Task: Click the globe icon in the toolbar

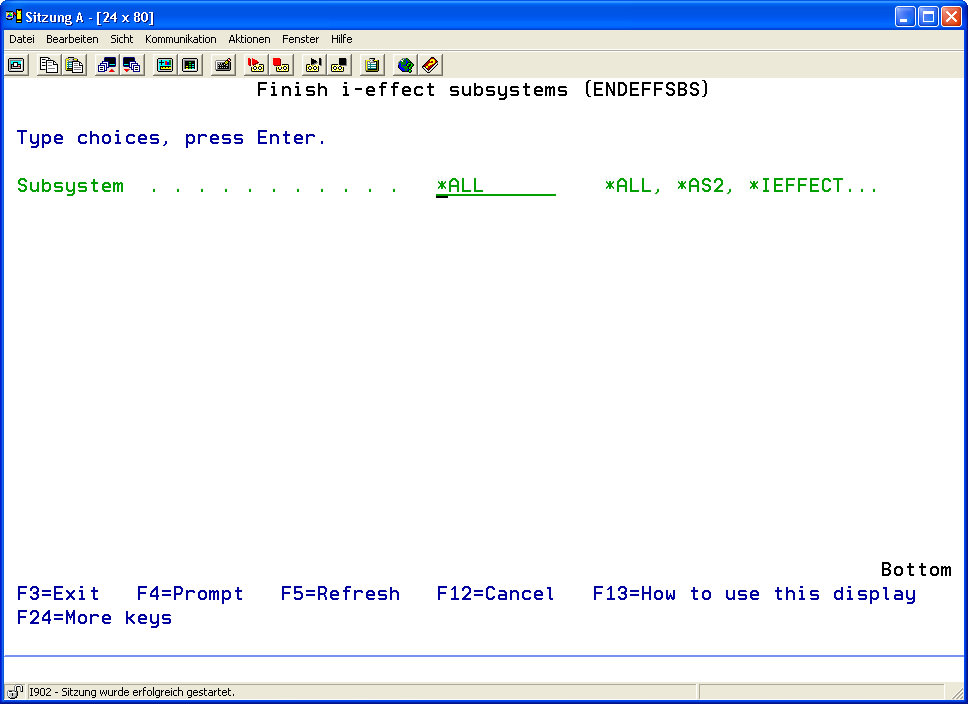Action: (x=405, y=65)
